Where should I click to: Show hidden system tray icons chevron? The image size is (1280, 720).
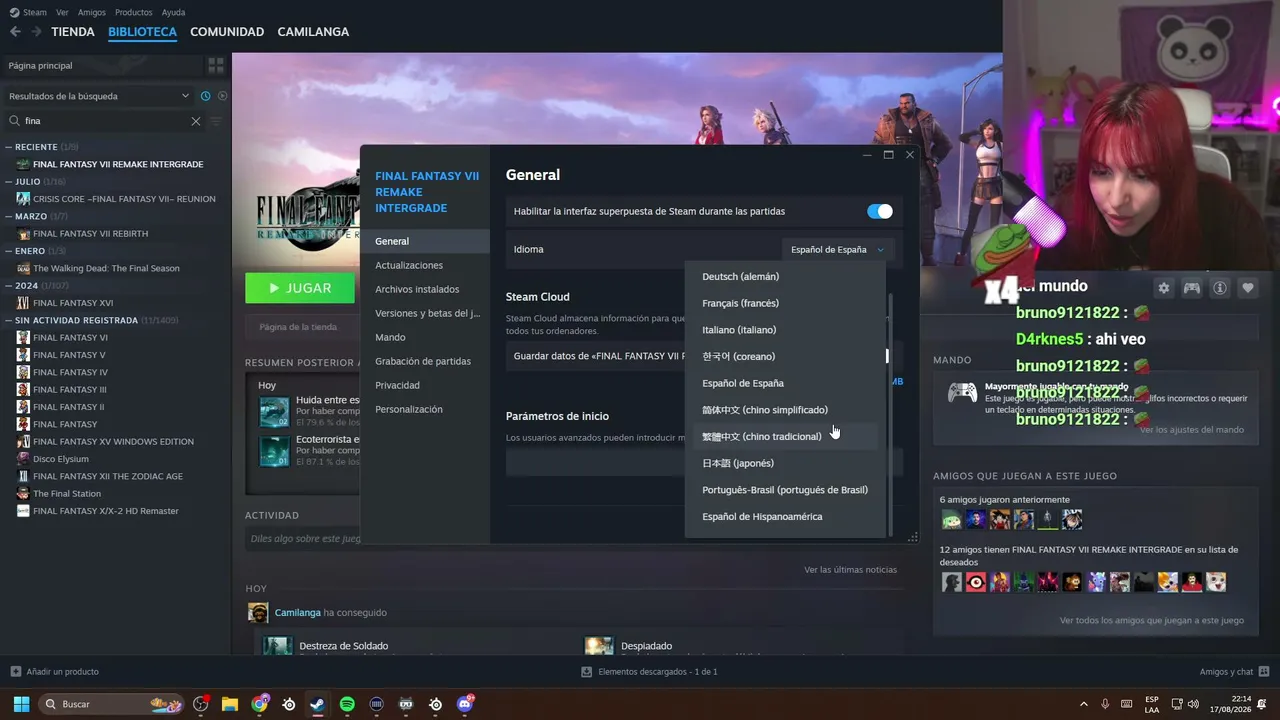[1083, 704]
